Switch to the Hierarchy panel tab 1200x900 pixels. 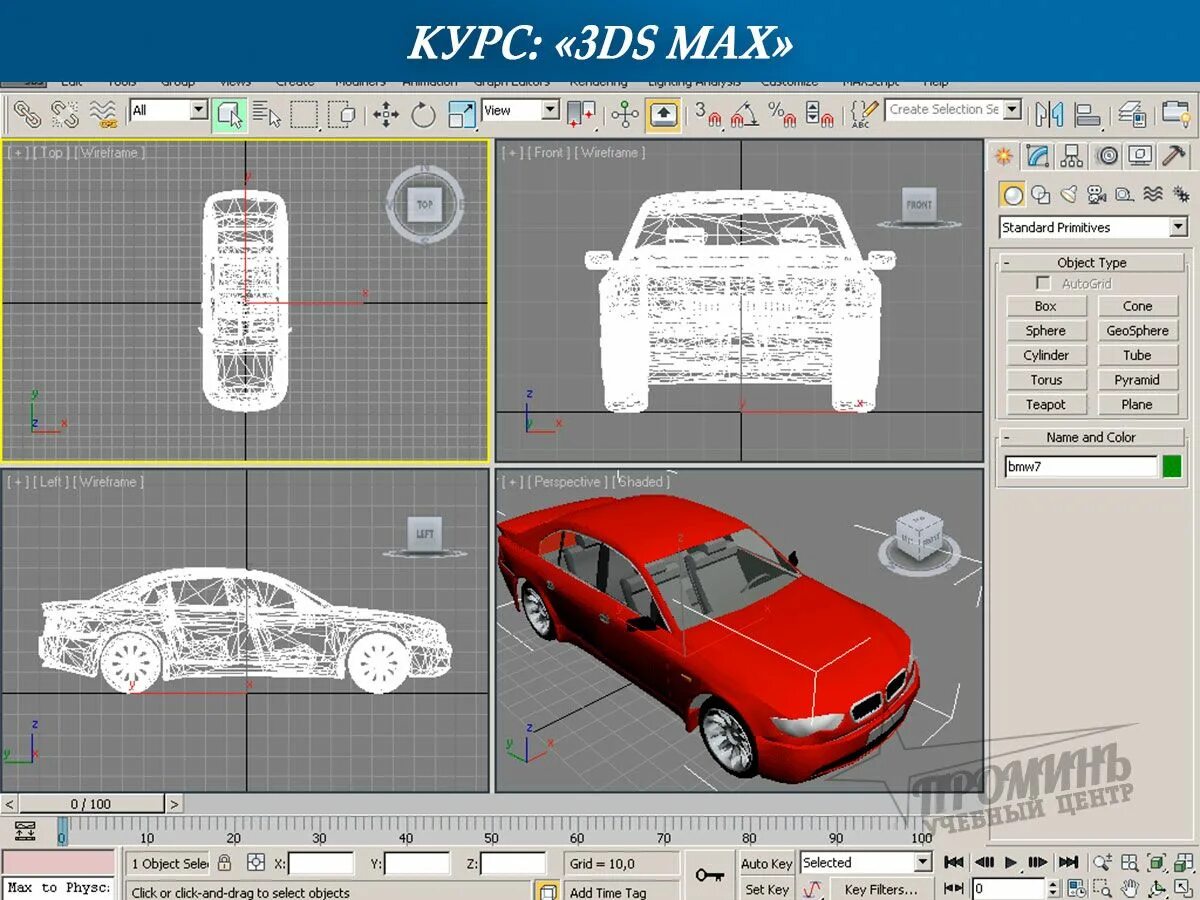pos(1072,156)
